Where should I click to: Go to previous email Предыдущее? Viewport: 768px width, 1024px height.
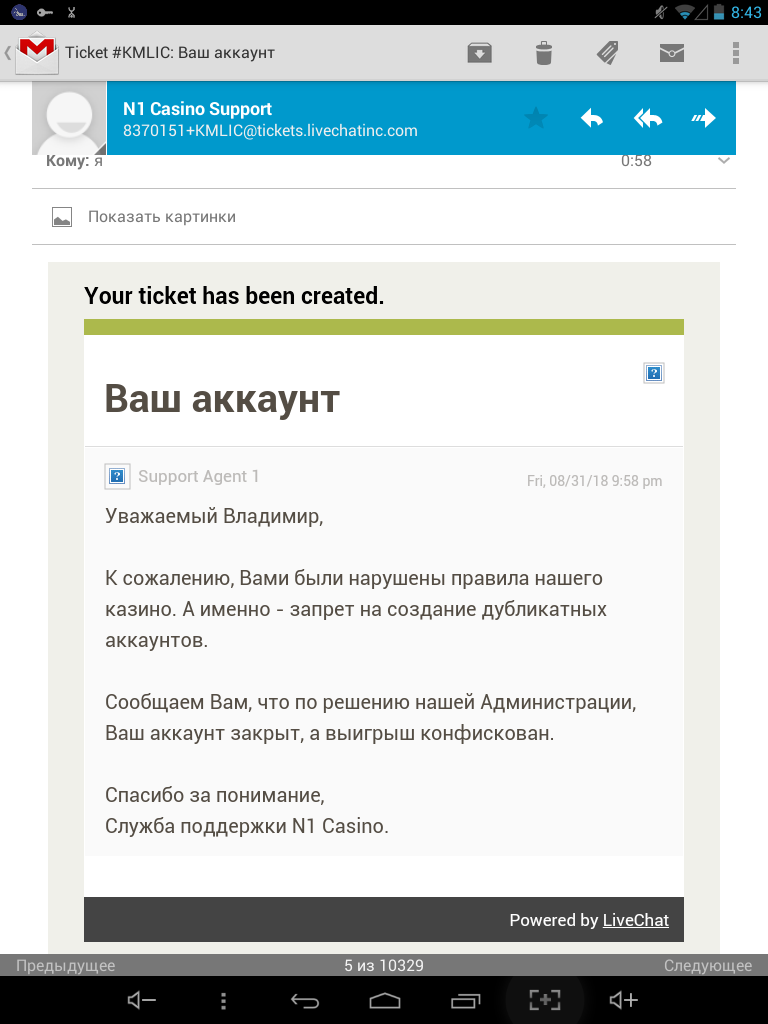[66, 966]
